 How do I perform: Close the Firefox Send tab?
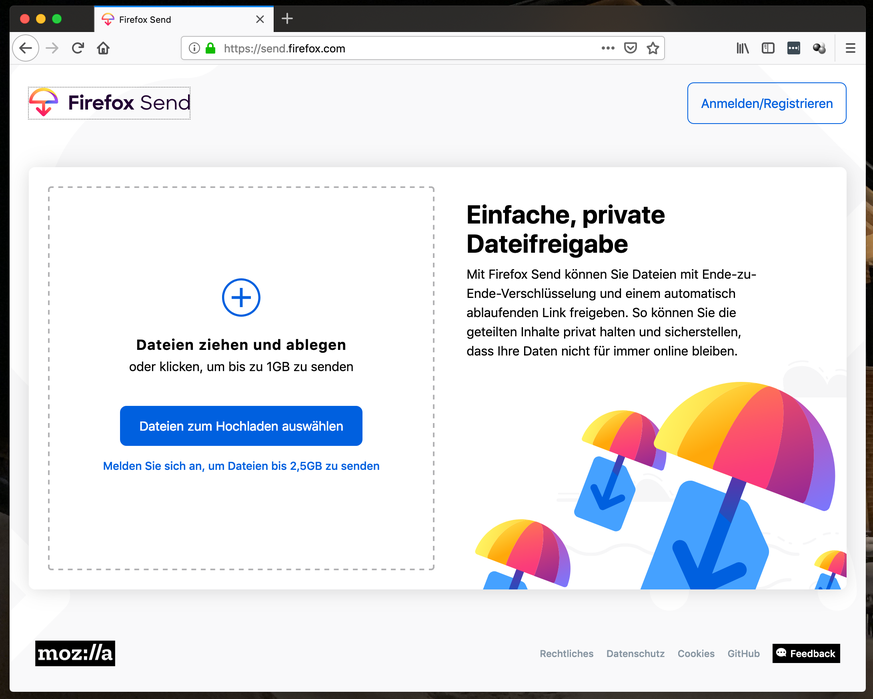260,19
